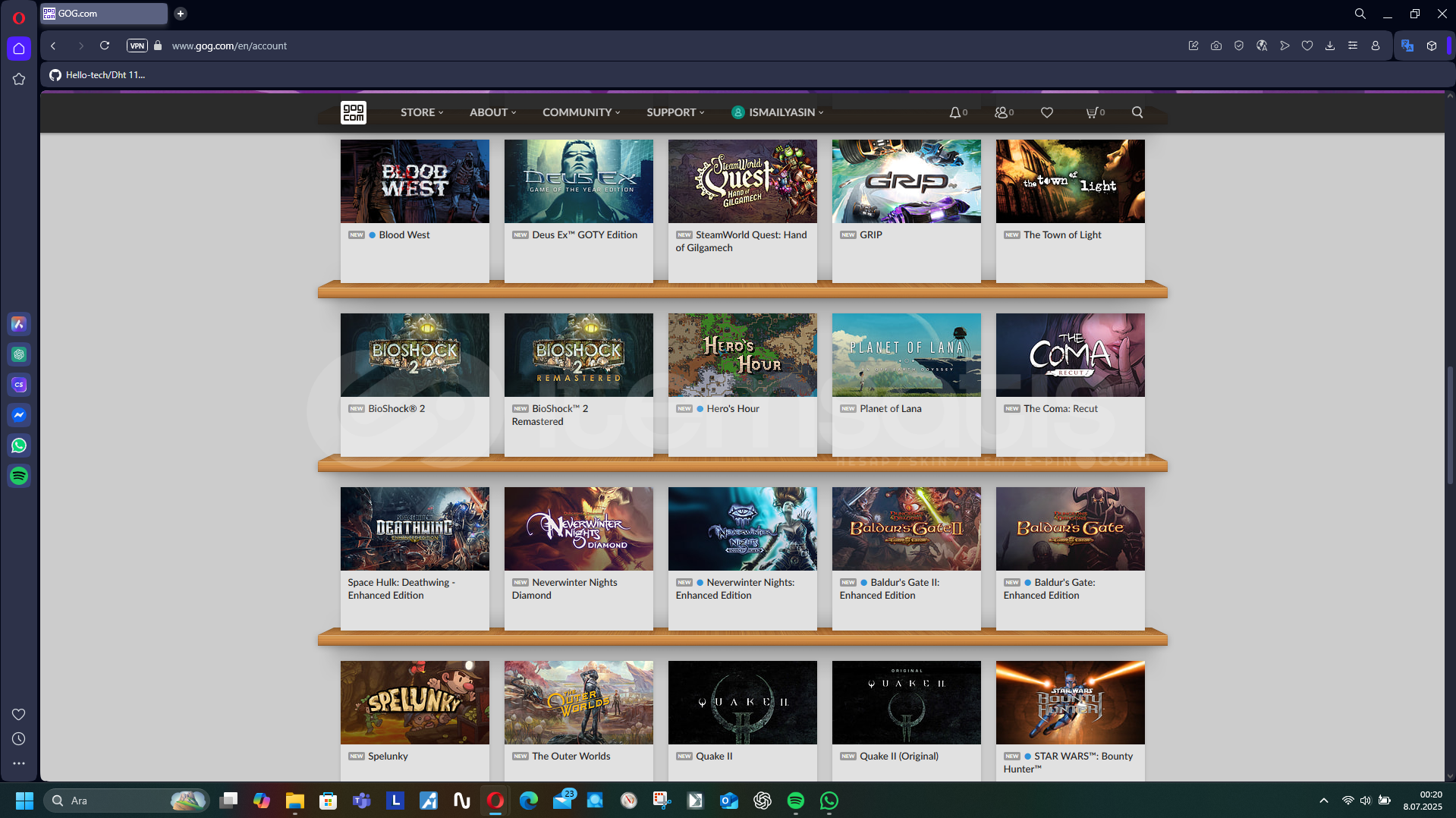This screenshot has height=818, width=1456.
Task: Open The Outer Worlds cover
Action: 578,702
